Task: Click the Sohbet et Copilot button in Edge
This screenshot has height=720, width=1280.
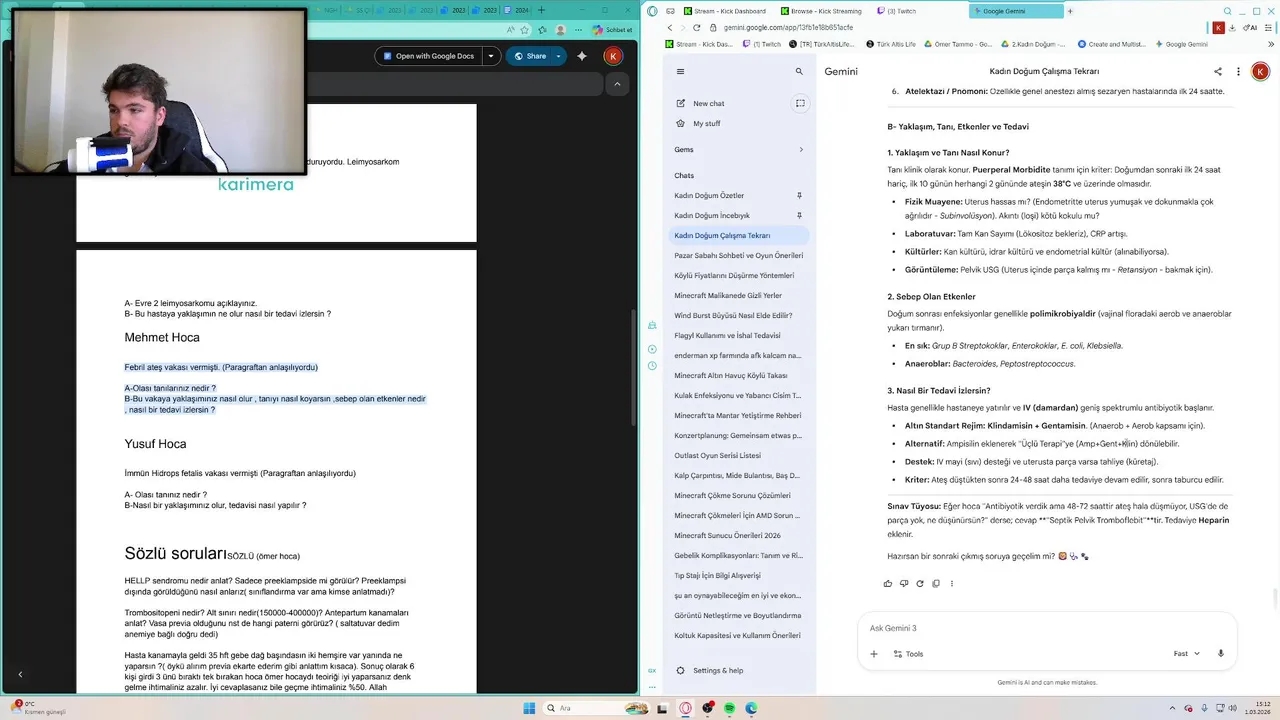Action: 614,29
